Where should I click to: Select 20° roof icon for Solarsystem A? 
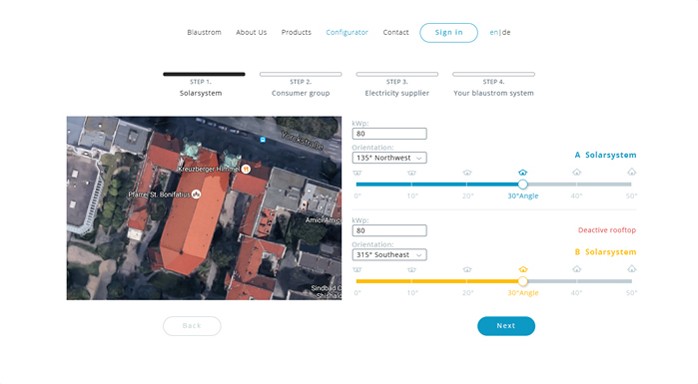[x=467, y=172]
